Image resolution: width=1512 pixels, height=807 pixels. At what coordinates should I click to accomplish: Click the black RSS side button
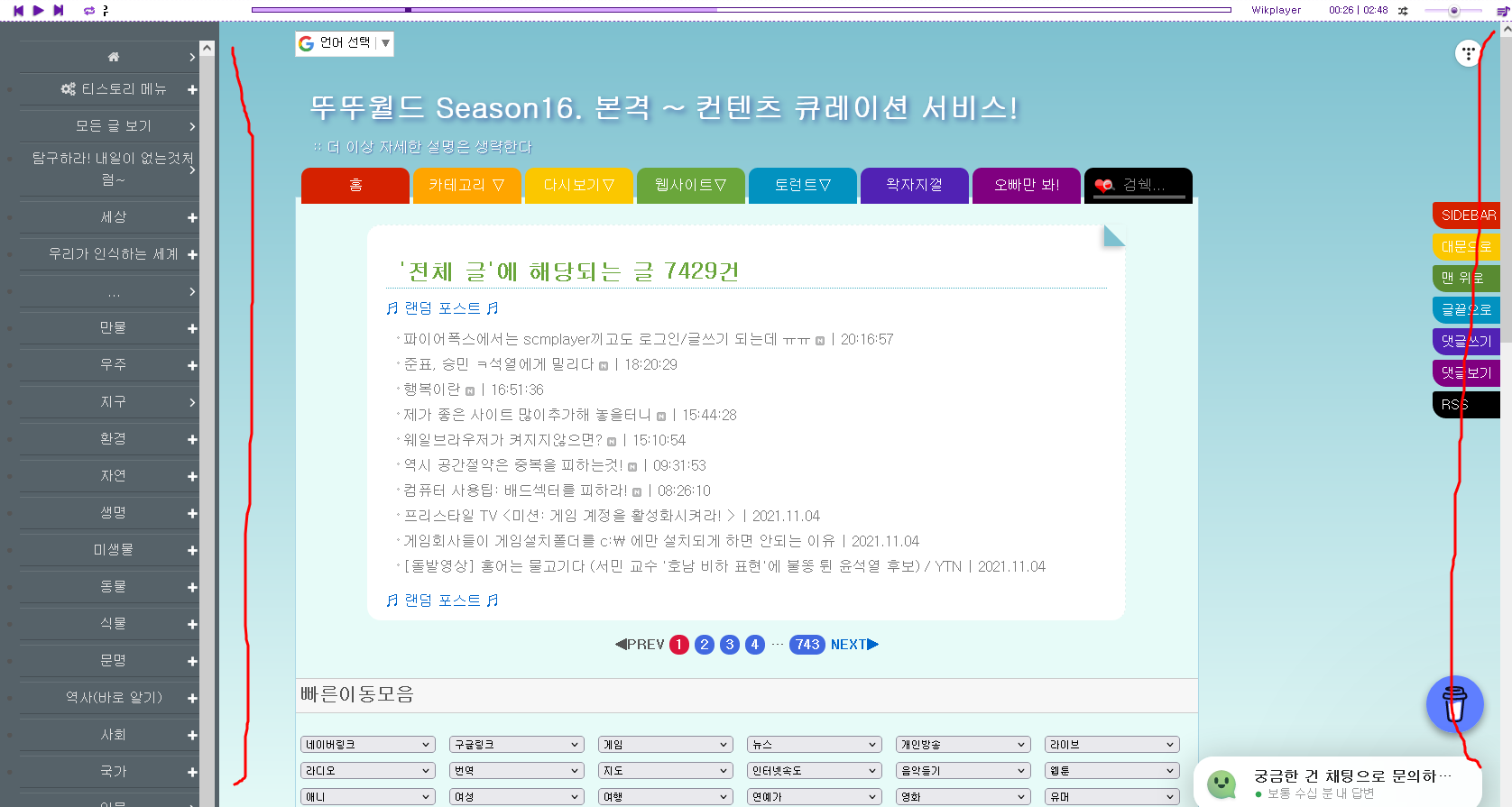tap(1467, 405)
